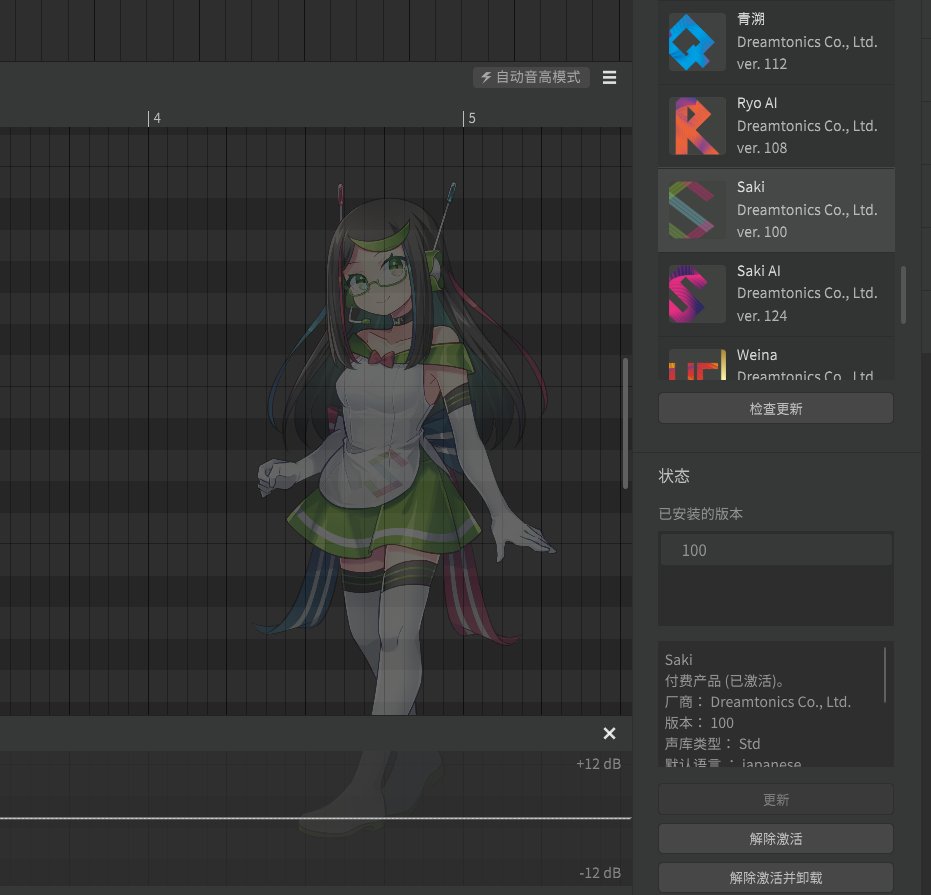The width and height of the screenshot is (931, 895).
Task: Click 'ver. 112' under 青溯
Action: (762, 64)
